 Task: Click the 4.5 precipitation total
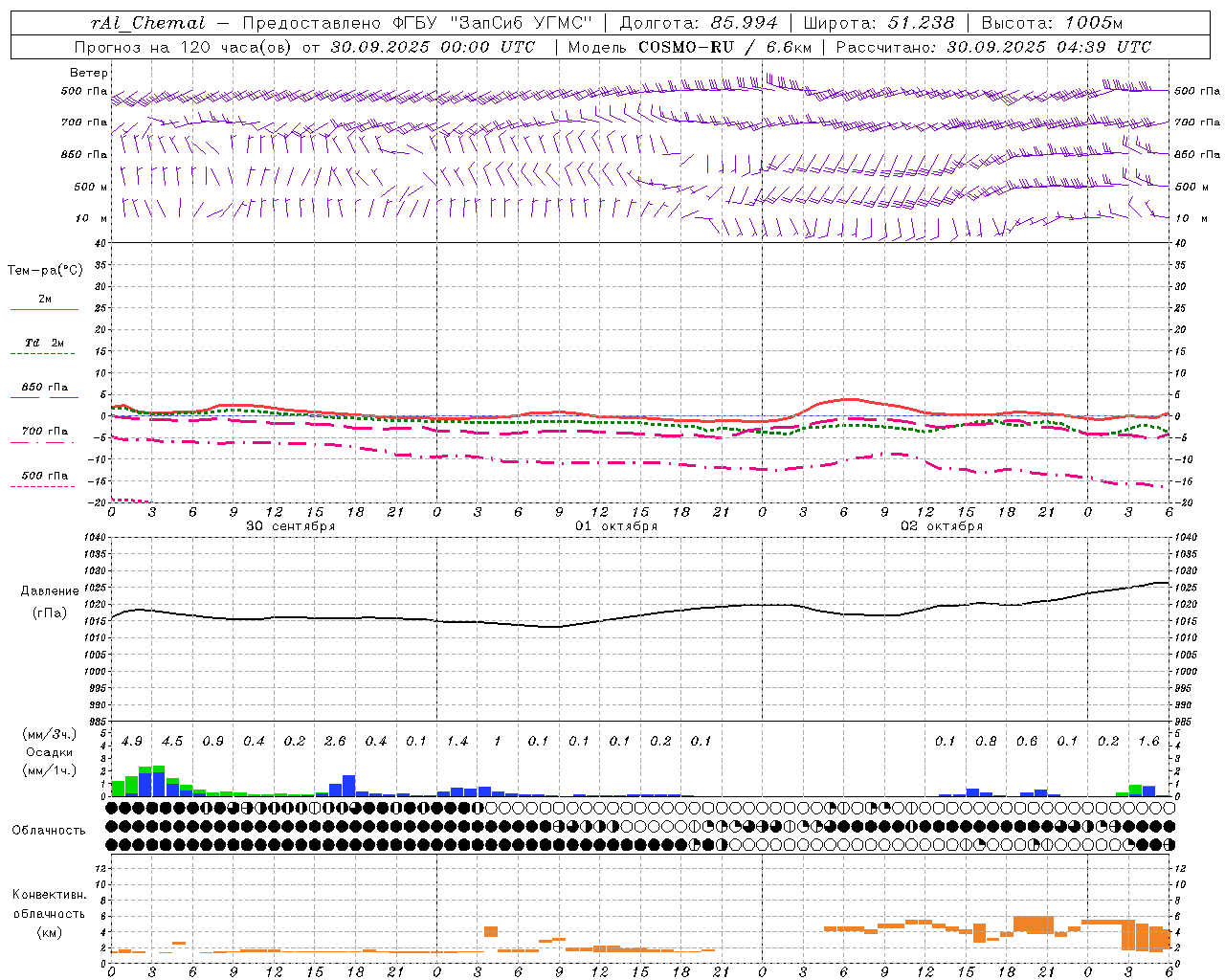tap(172, 741)
